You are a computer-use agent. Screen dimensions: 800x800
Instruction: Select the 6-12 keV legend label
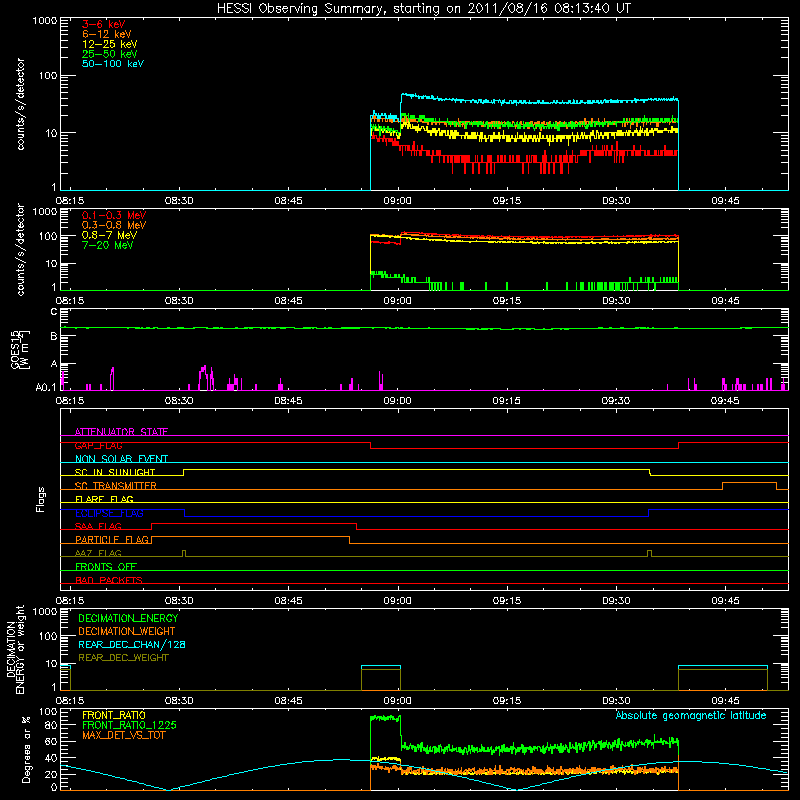coord(107,34)
